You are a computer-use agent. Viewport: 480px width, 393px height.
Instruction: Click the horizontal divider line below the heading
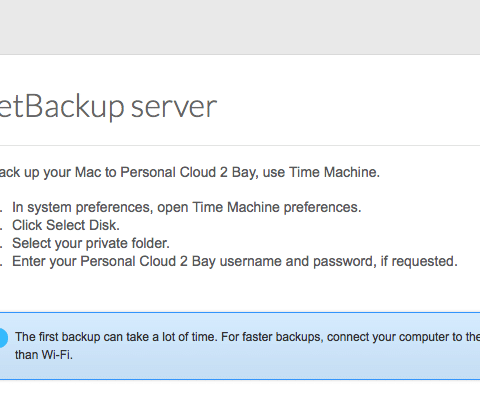pyautogui.click(x=240, y=145)
